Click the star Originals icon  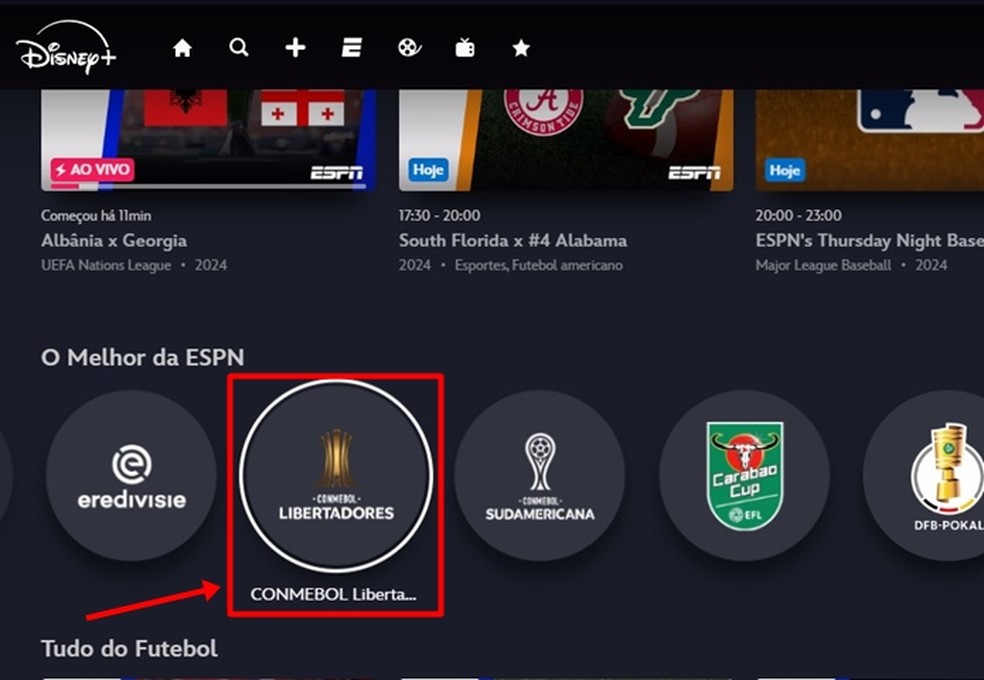[x=520, y=46]
